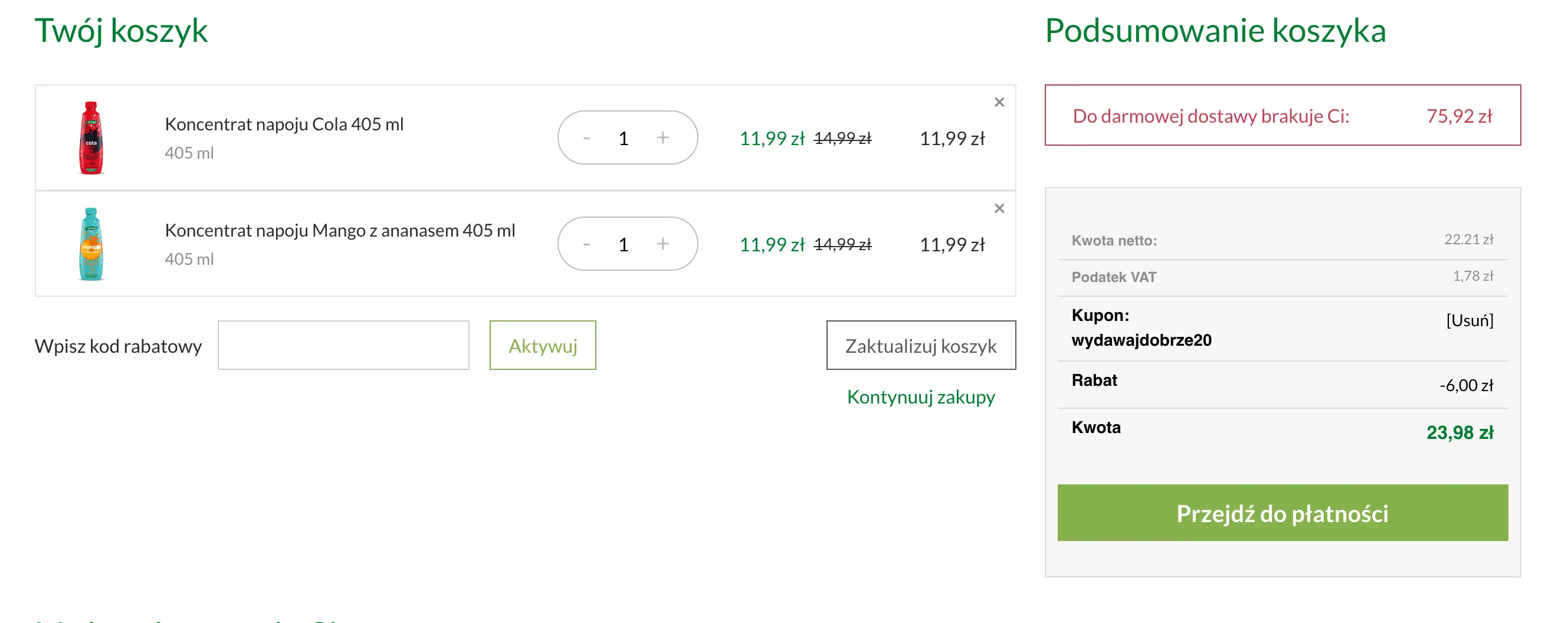The height and width of the screenshot is (623, 1568).
Task: Decrease quantity of Cola concentrate
Action: coord(587,137)
